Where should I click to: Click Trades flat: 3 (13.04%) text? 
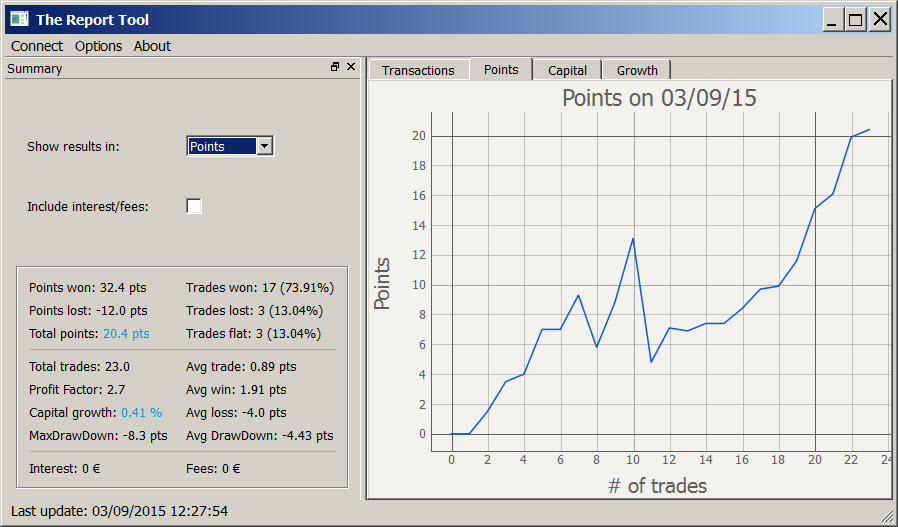[x=253, y=333]
